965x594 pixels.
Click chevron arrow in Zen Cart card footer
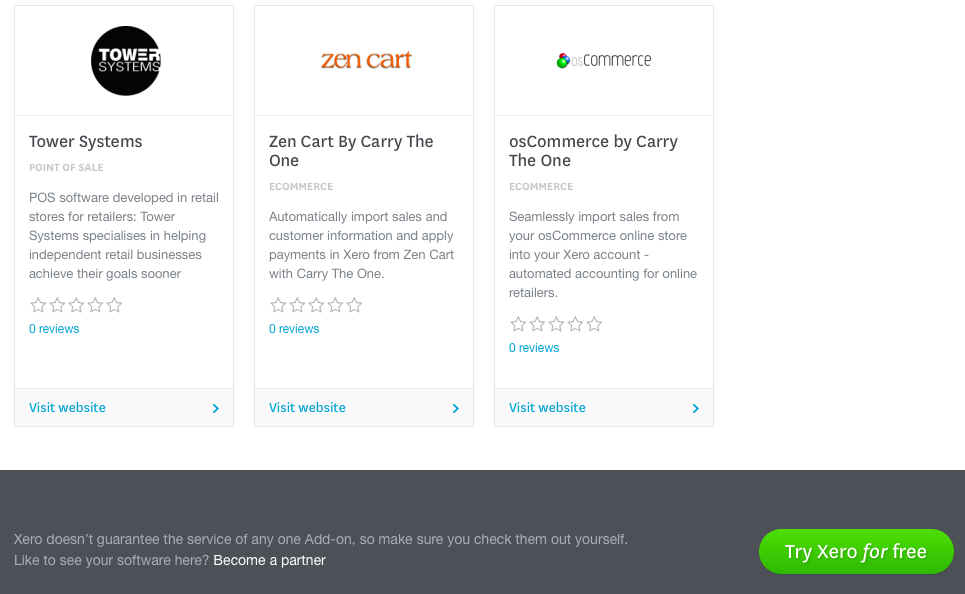tap(455, 408)
